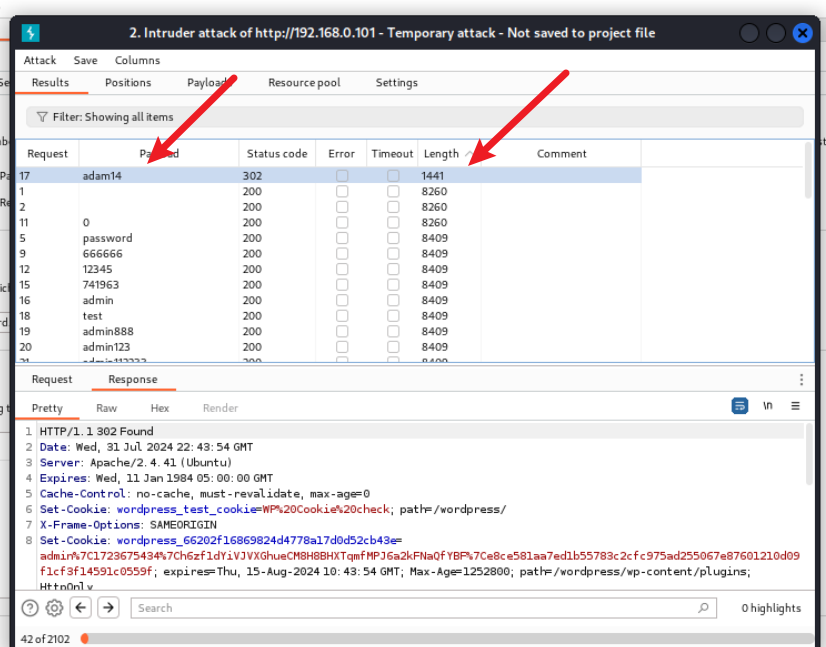The height and width of the screenshot is (647, 826).
Task: Open the Request message tab
Action: click(x=52, y=379)
